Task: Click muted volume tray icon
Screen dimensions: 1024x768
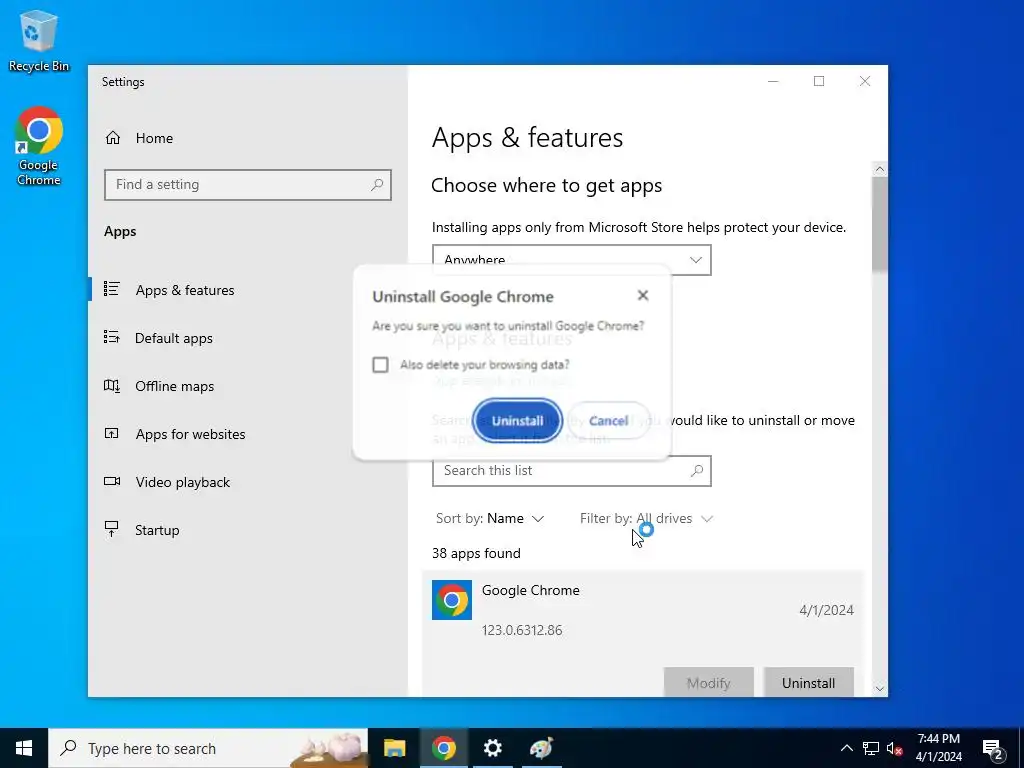Action: (895, 748)
